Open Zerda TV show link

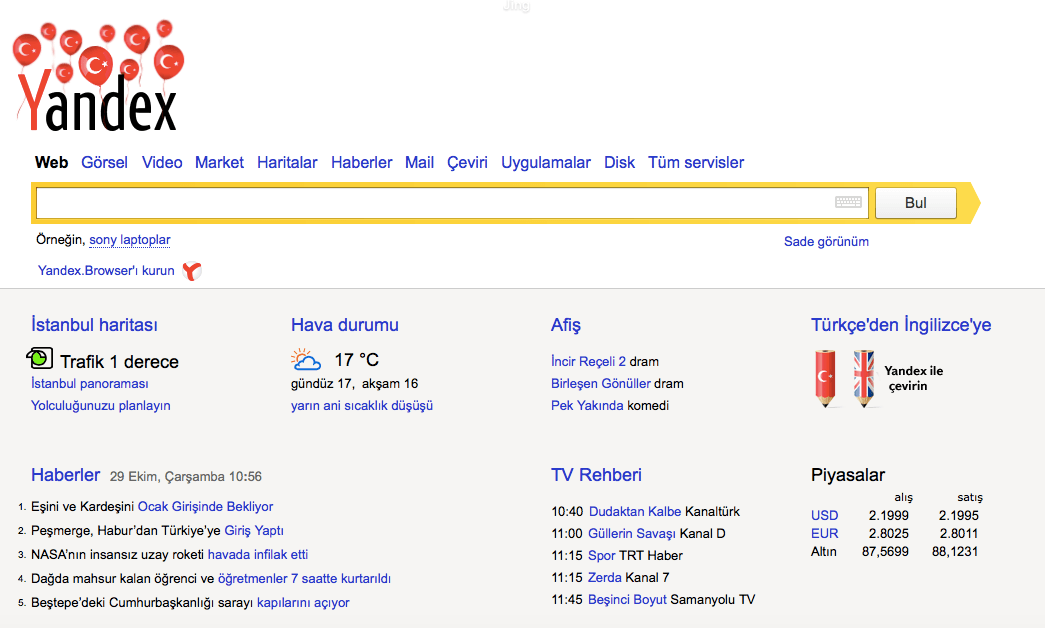pos(604,577)
